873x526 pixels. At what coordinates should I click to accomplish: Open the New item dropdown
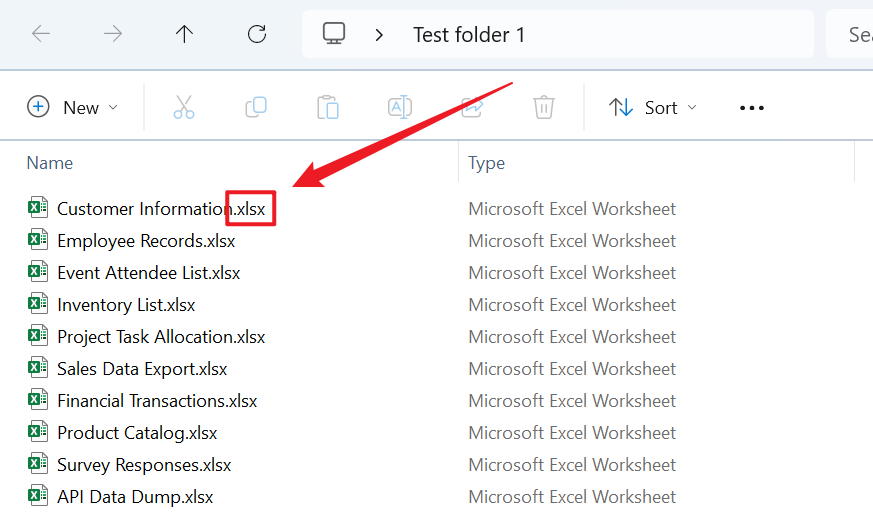click(72, 107)
